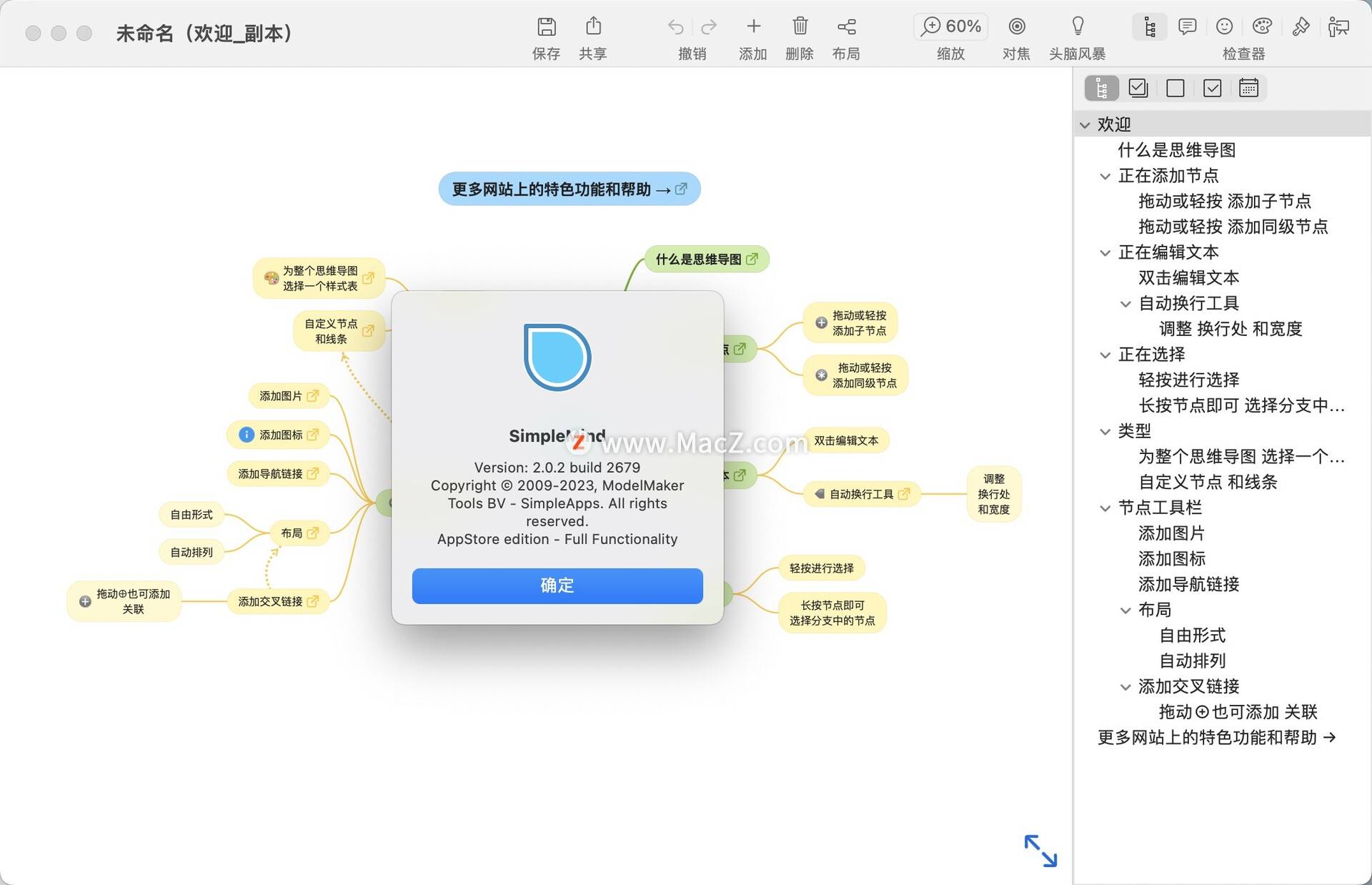The height and width of the screenshot is (885, 1372).
Task: Click 更多网站上的特色功能和帮助 link
Action: (566, 189)
